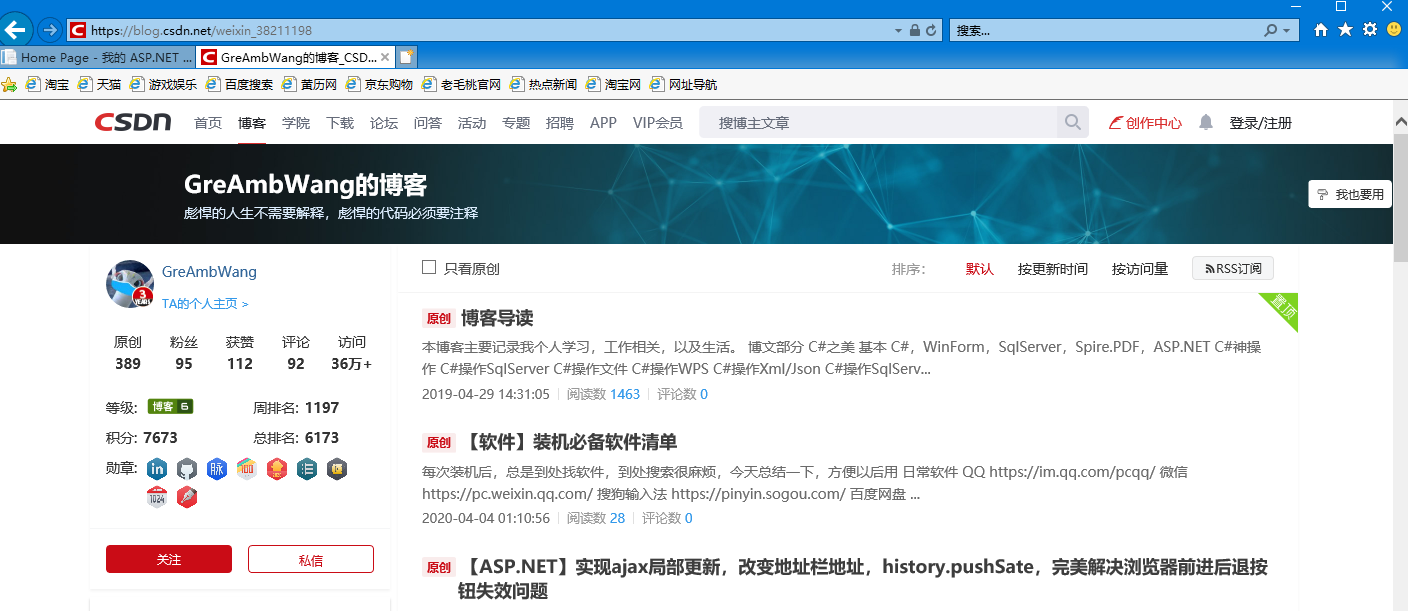Open the 博客导读 article
1408x611 pixels.
pos(497,318)
